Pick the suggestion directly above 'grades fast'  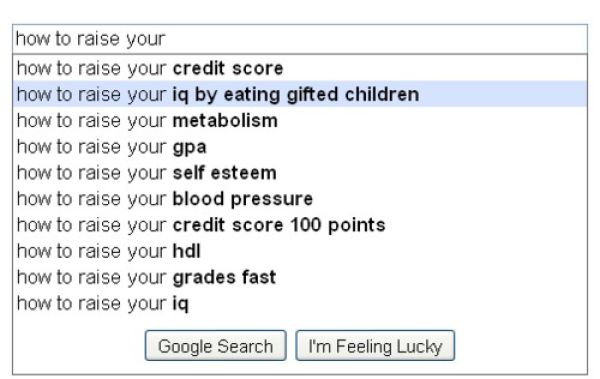click(300, 251)
